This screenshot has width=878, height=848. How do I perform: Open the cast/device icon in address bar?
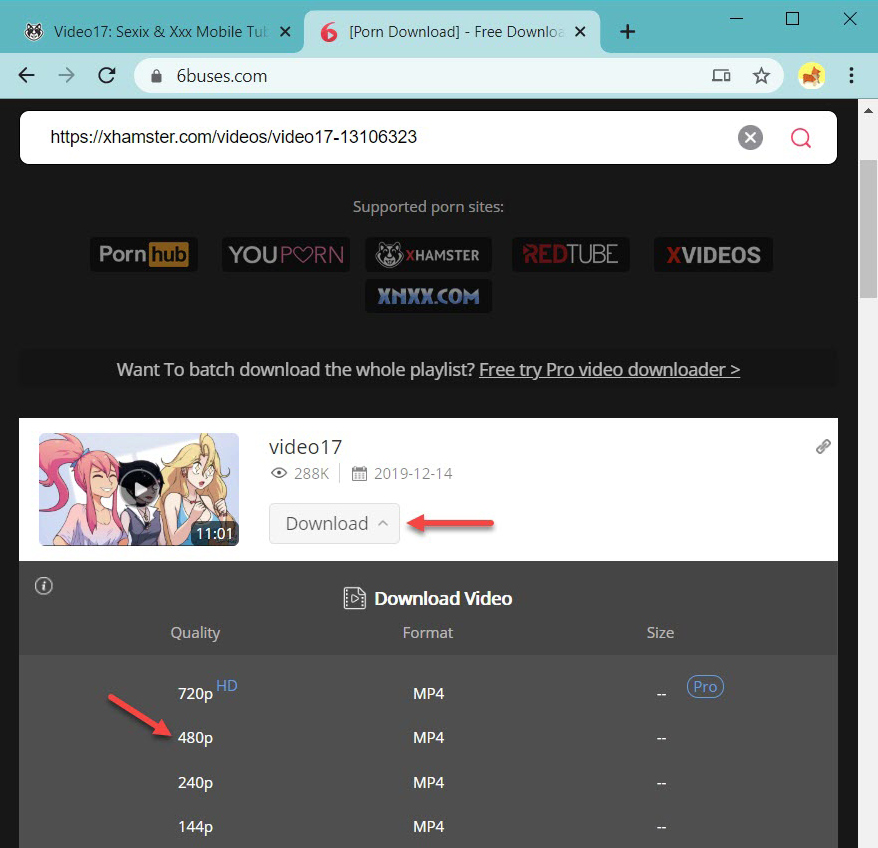[x=721, y=75]
